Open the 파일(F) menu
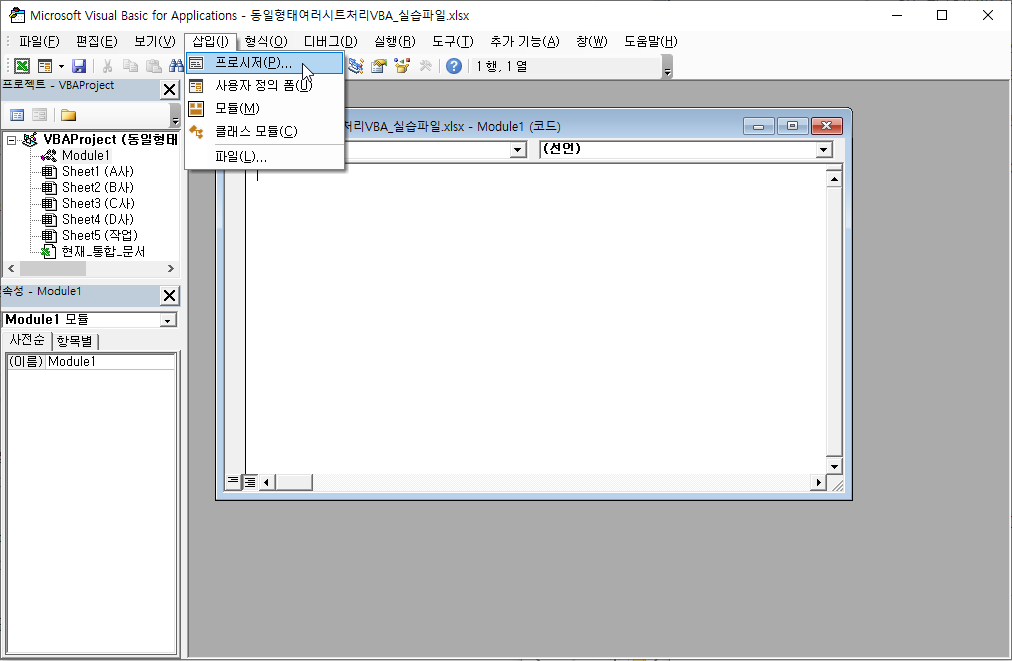This screenshot has height=661, width=1012. click(39, 41)
